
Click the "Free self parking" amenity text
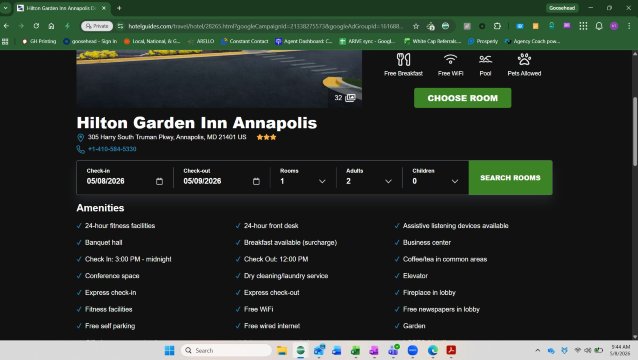point(110,326)
